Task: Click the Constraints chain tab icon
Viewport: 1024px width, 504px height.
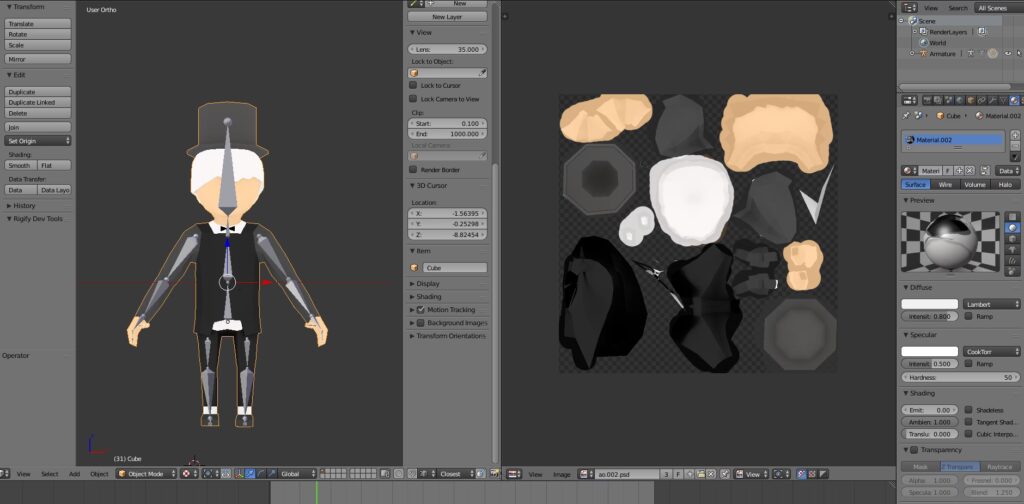Action: coord(981,101)
